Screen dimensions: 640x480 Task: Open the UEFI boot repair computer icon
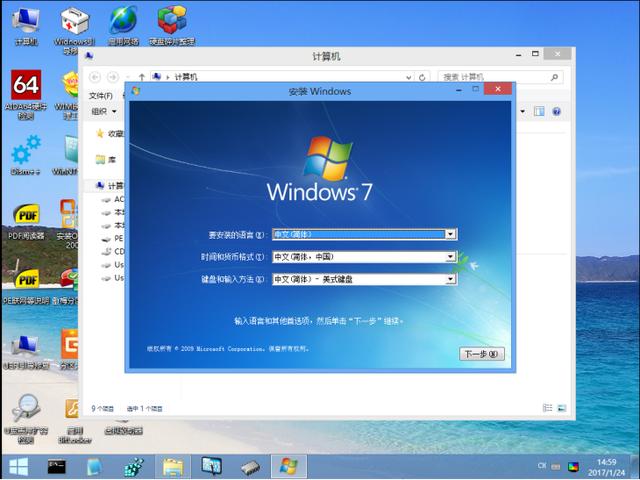[26, 352]
